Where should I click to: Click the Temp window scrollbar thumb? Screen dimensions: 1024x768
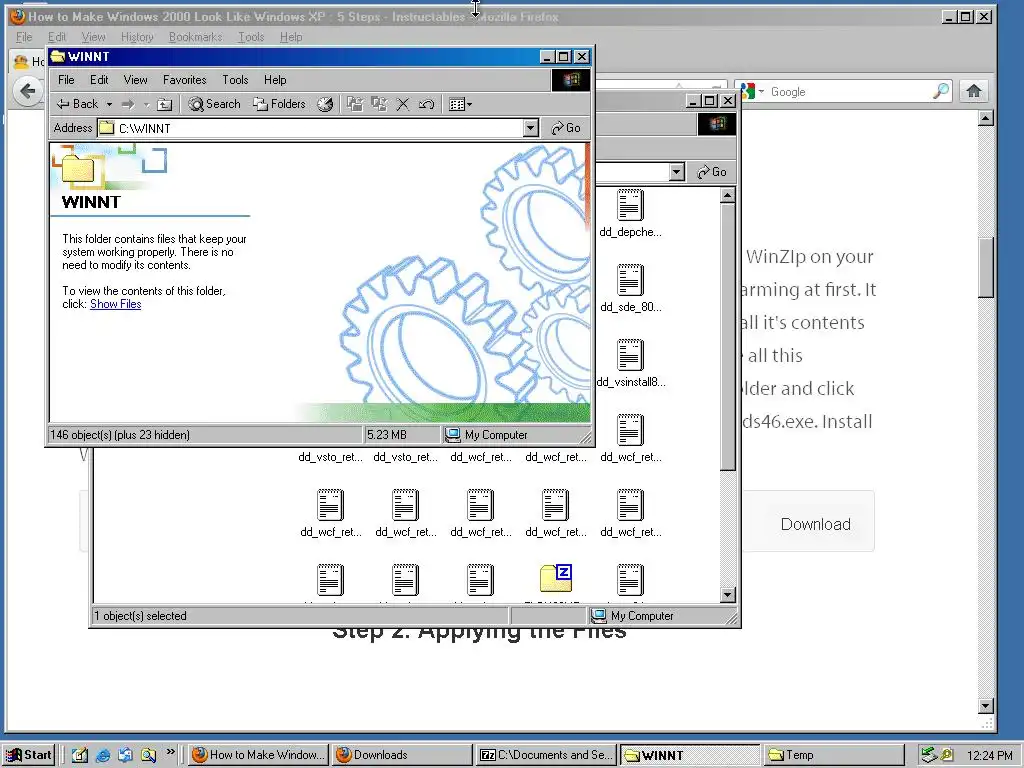click(728, 336)
